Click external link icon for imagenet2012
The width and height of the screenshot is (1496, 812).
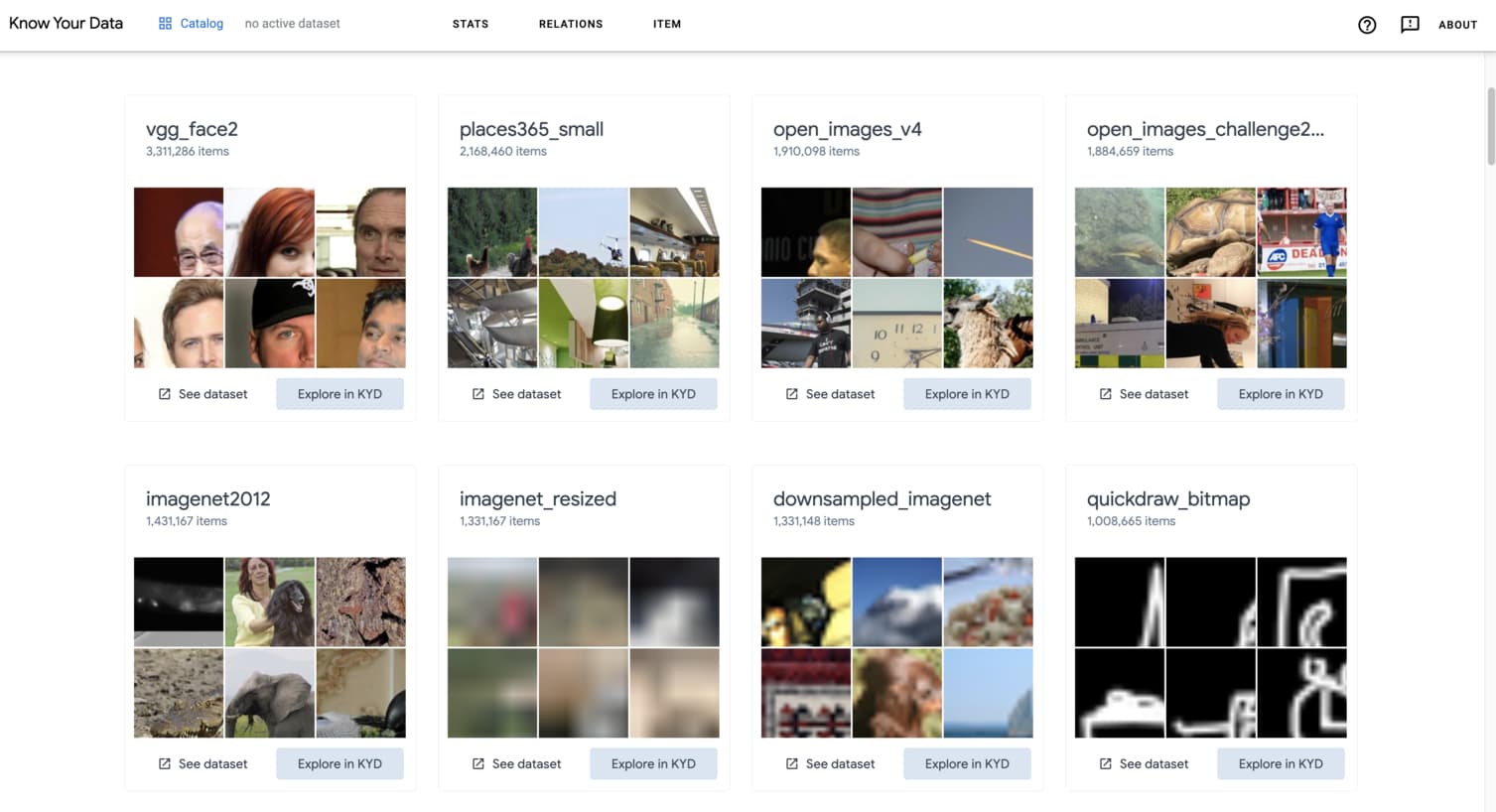tap(165, 763)
